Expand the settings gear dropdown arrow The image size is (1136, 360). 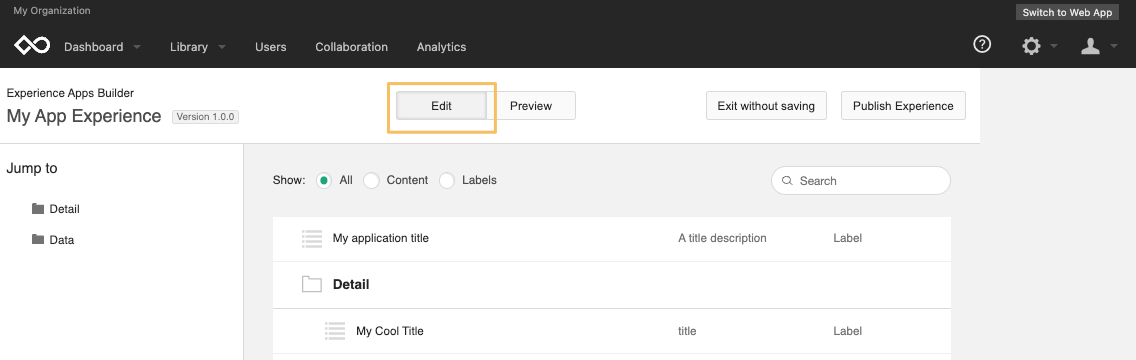point(1053,47)
